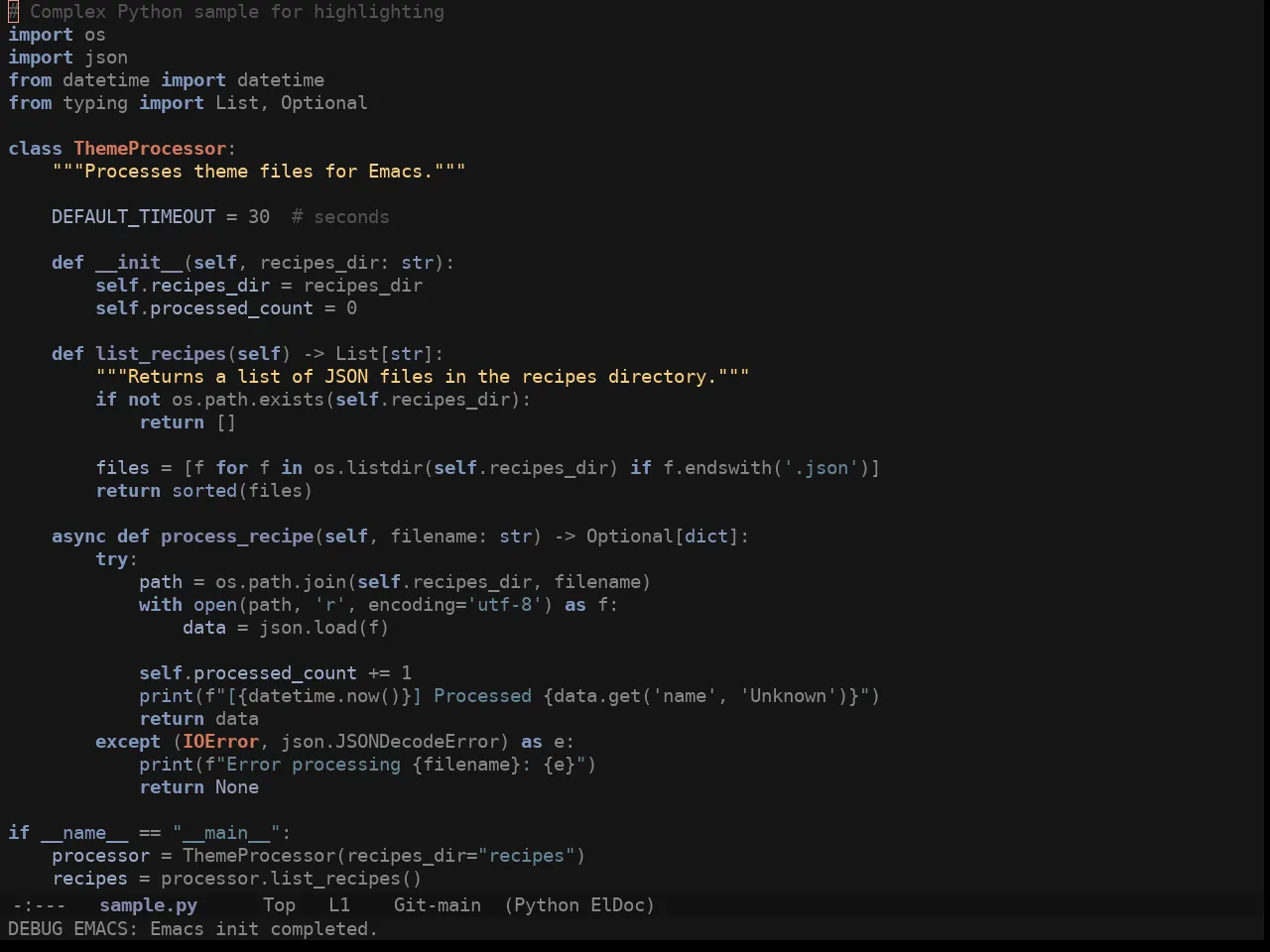Click the async keyword

(x=78, y=536)
